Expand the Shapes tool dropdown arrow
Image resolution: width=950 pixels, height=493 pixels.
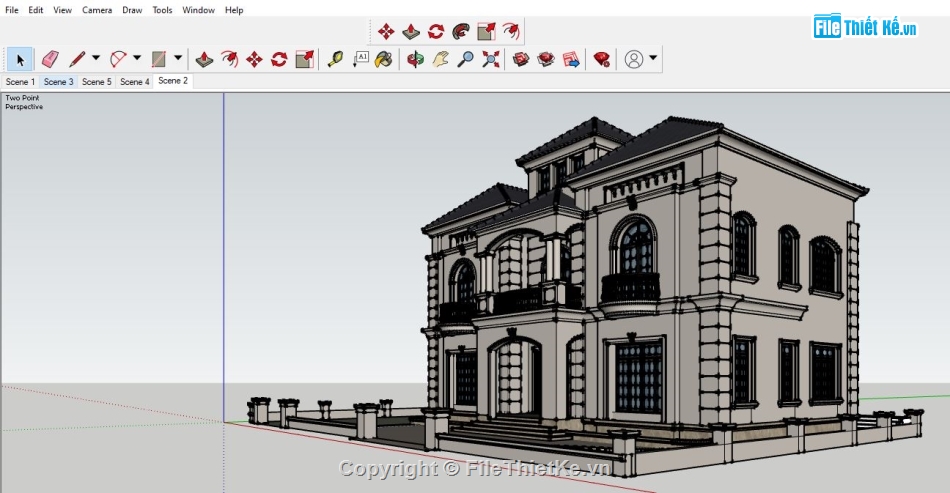pyautogui.click(x=178, y=58)
